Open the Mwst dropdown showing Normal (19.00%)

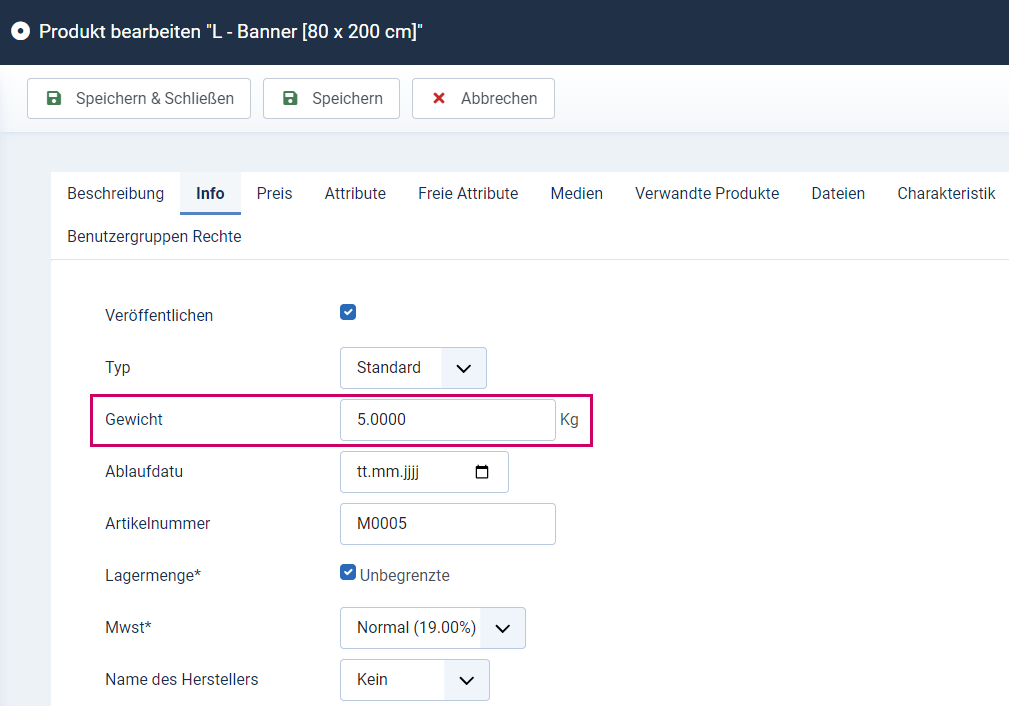pos(432,627)
